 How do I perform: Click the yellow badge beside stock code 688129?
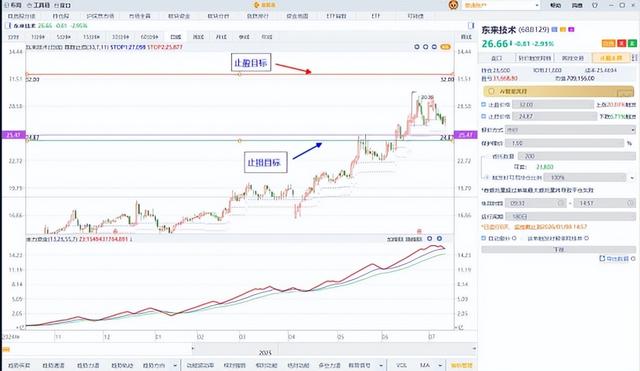563,29
